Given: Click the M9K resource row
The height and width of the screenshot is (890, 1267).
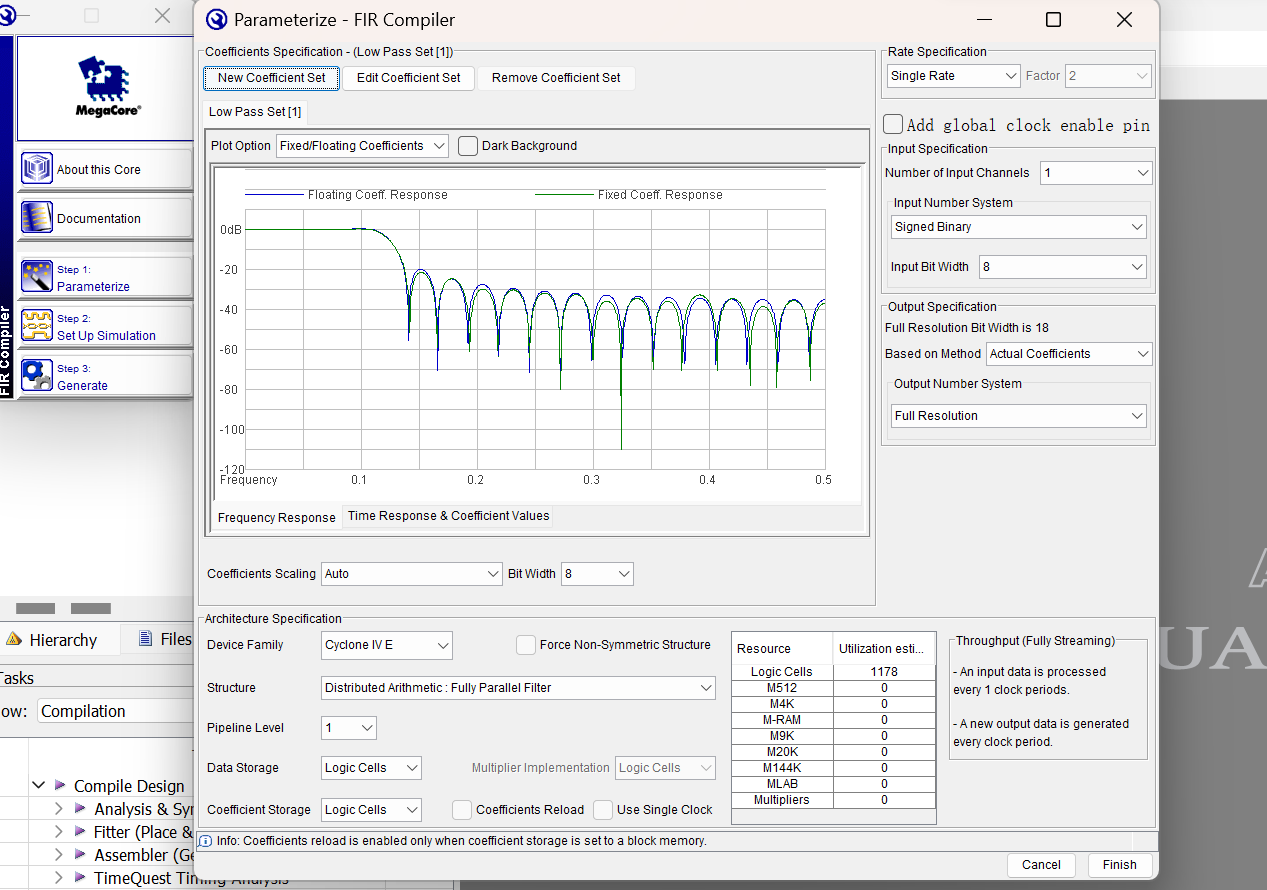Looking at the screenshot, I should click(834, 736).
